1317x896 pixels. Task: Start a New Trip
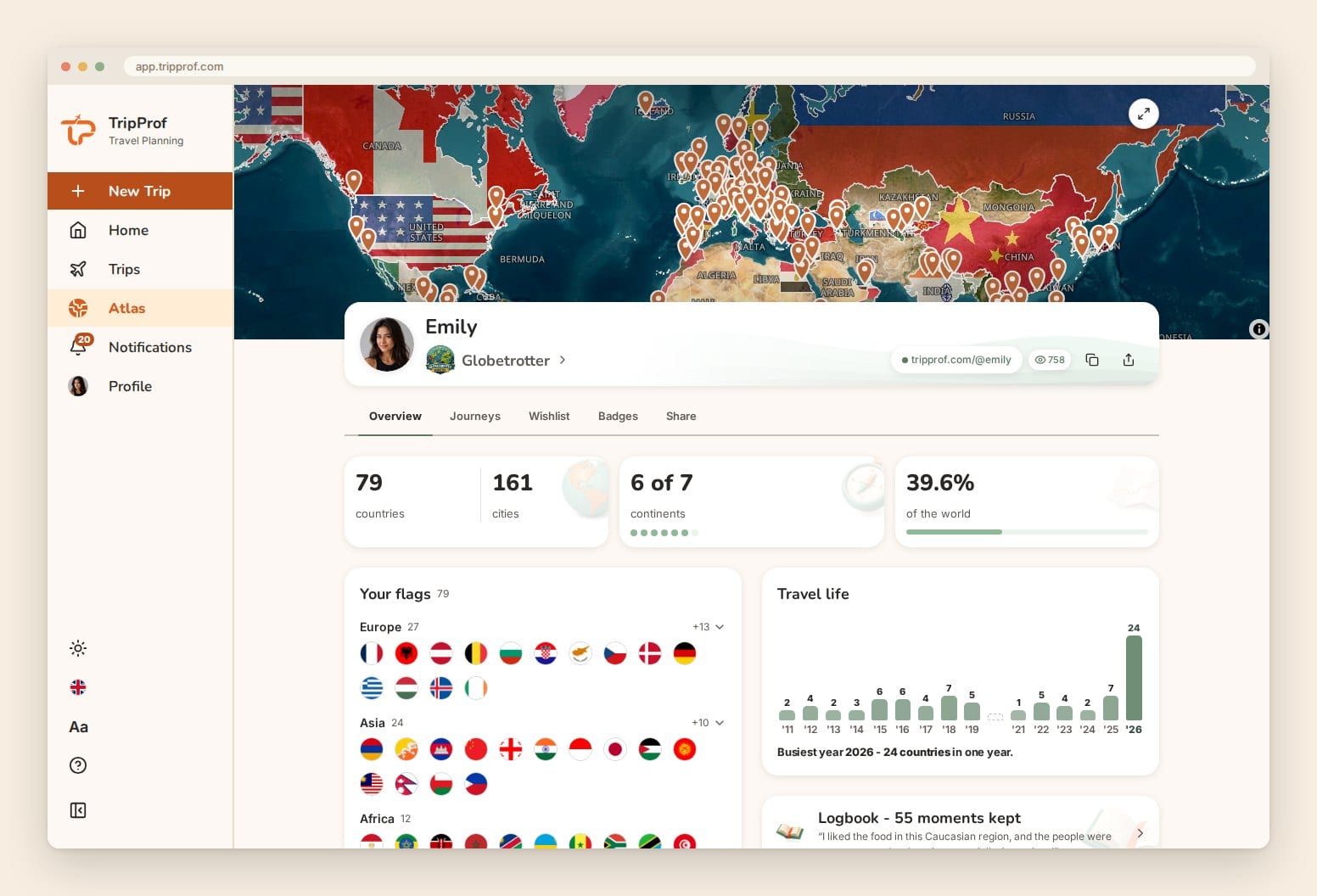coord(140,191)
